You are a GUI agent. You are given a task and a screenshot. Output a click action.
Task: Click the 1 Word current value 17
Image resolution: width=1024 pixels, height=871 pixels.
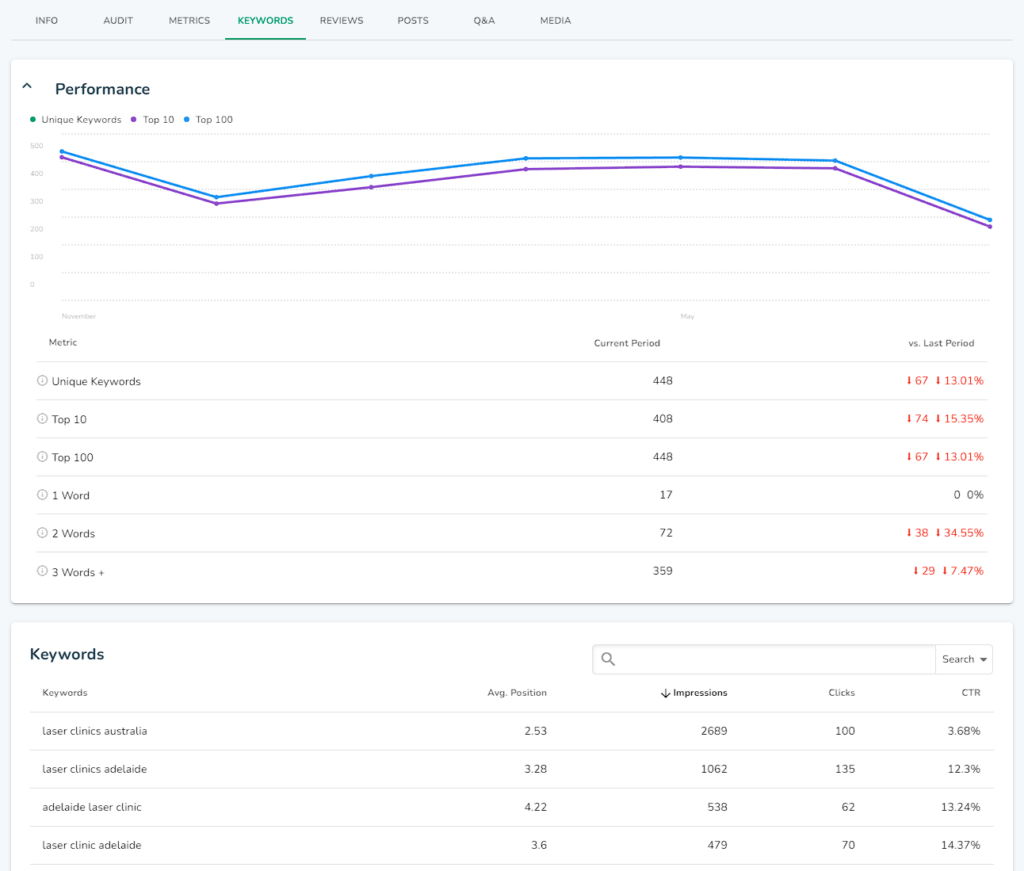[x=665, y=495]
